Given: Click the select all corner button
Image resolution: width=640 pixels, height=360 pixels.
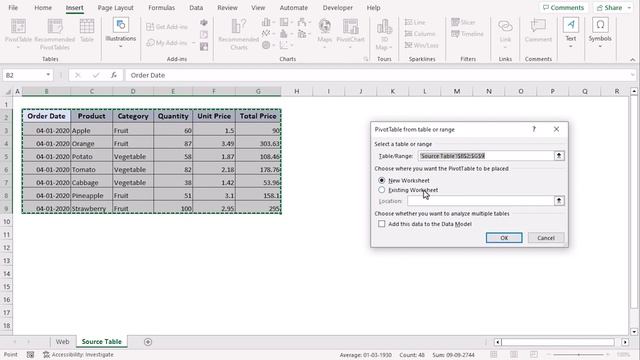Looking at the screenshot, I should point(8,91).
